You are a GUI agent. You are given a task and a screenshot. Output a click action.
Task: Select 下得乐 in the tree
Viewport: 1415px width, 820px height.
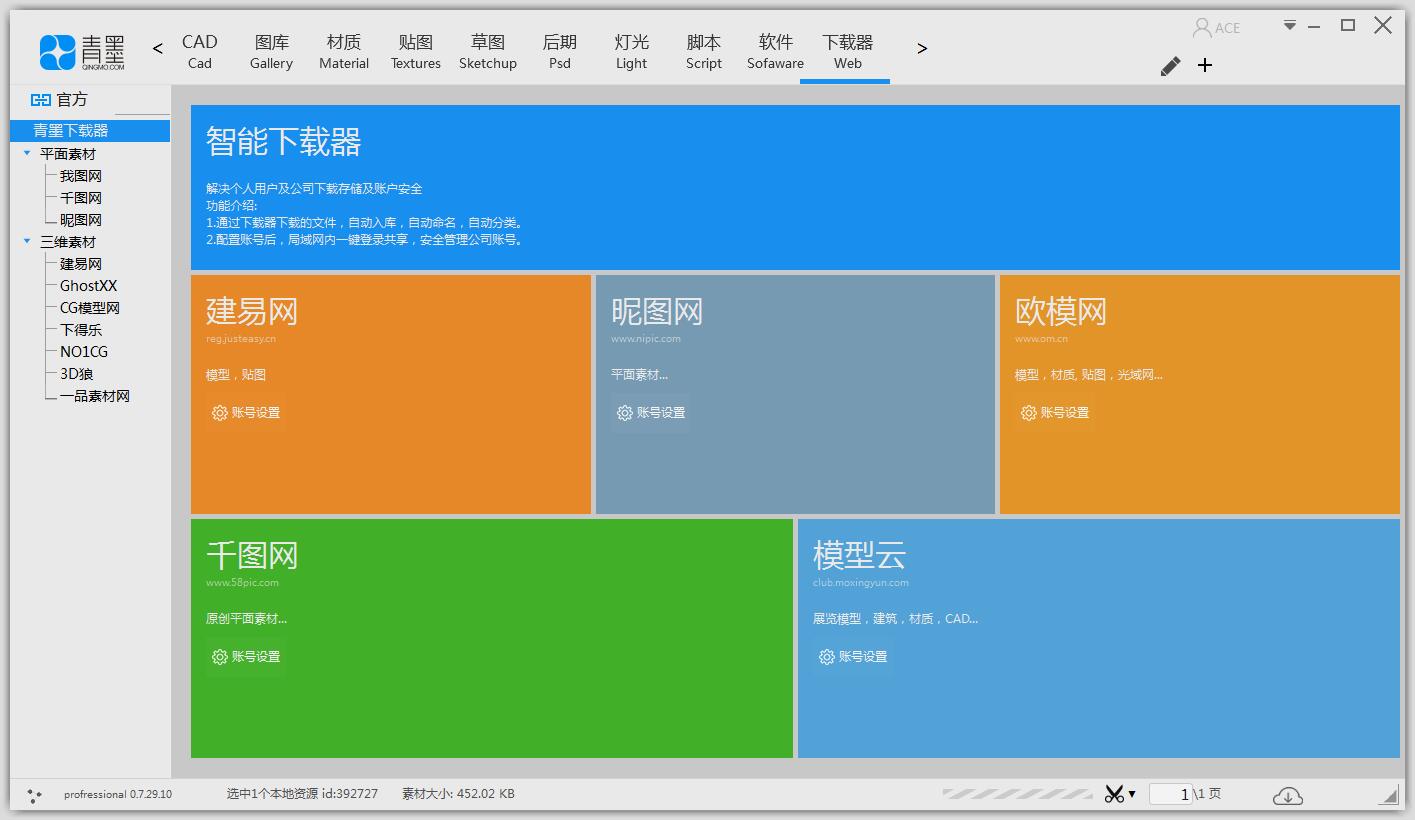click(x=81, y=330)
